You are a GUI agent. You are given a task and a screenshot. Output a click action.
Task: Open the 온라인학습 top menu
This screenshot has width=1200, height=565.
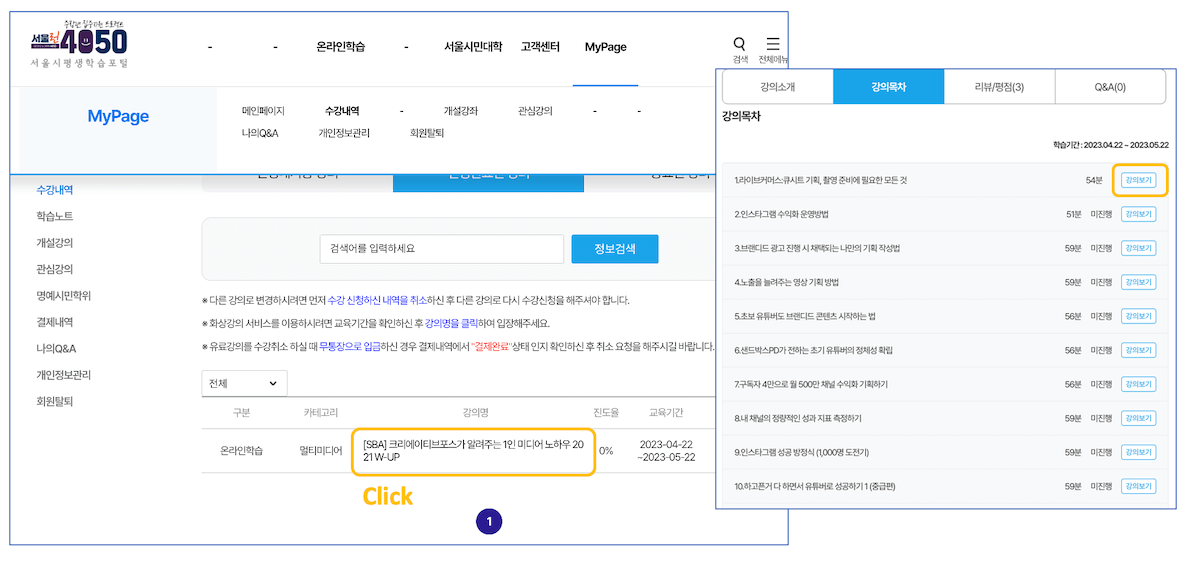(340, 47)
